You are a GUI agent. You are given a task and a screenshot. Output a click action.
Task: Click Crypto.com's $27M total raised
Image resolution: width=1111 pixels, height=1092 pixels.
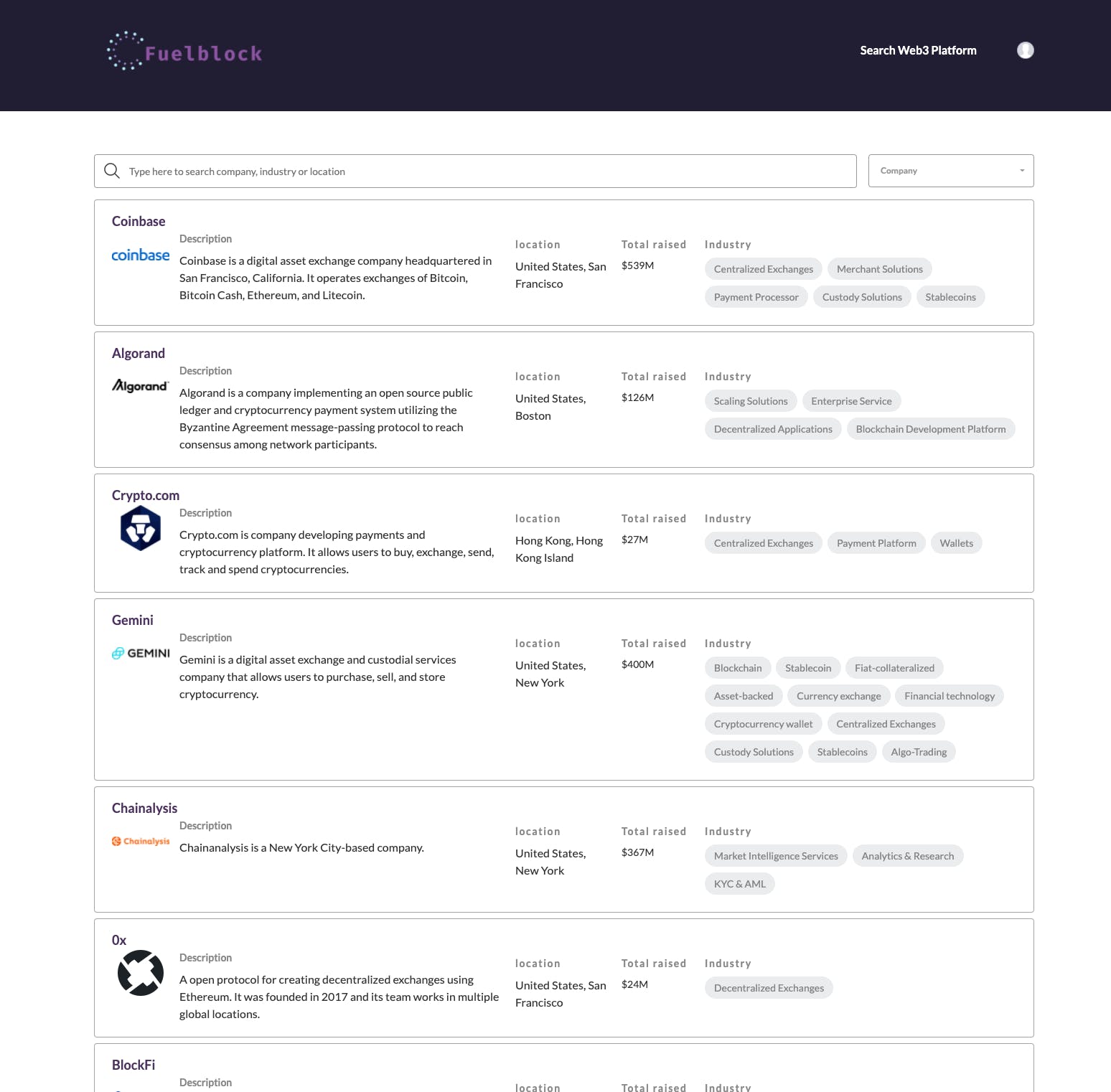(635, 540)
